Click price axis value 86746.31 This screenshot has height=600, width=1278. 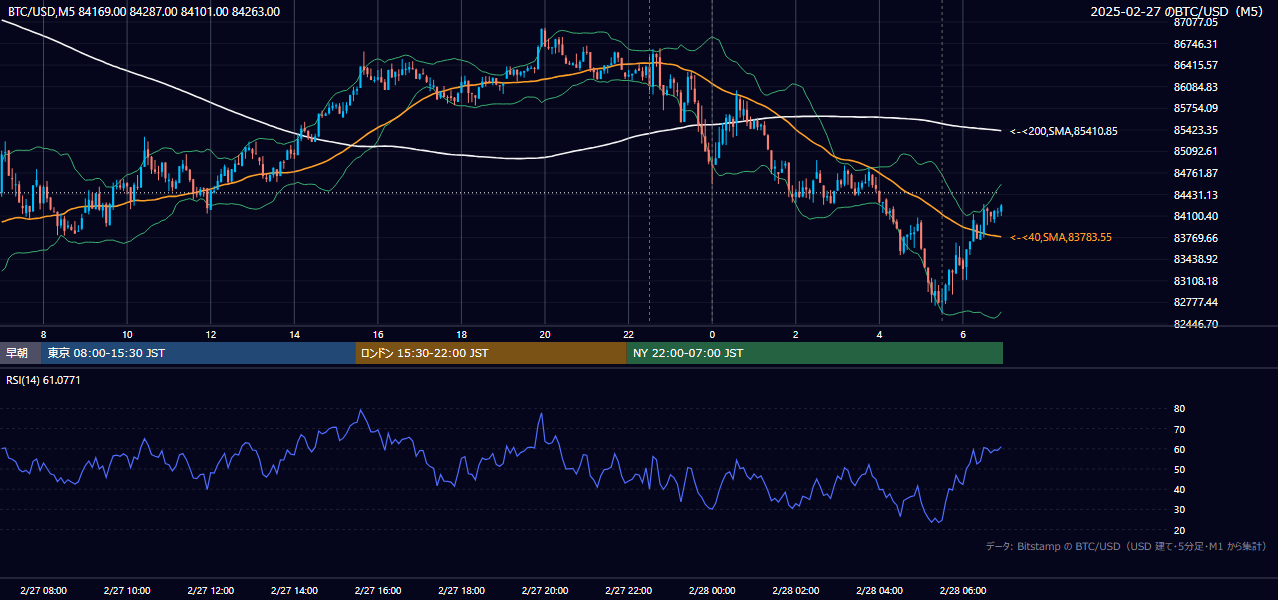[1195, 44]
